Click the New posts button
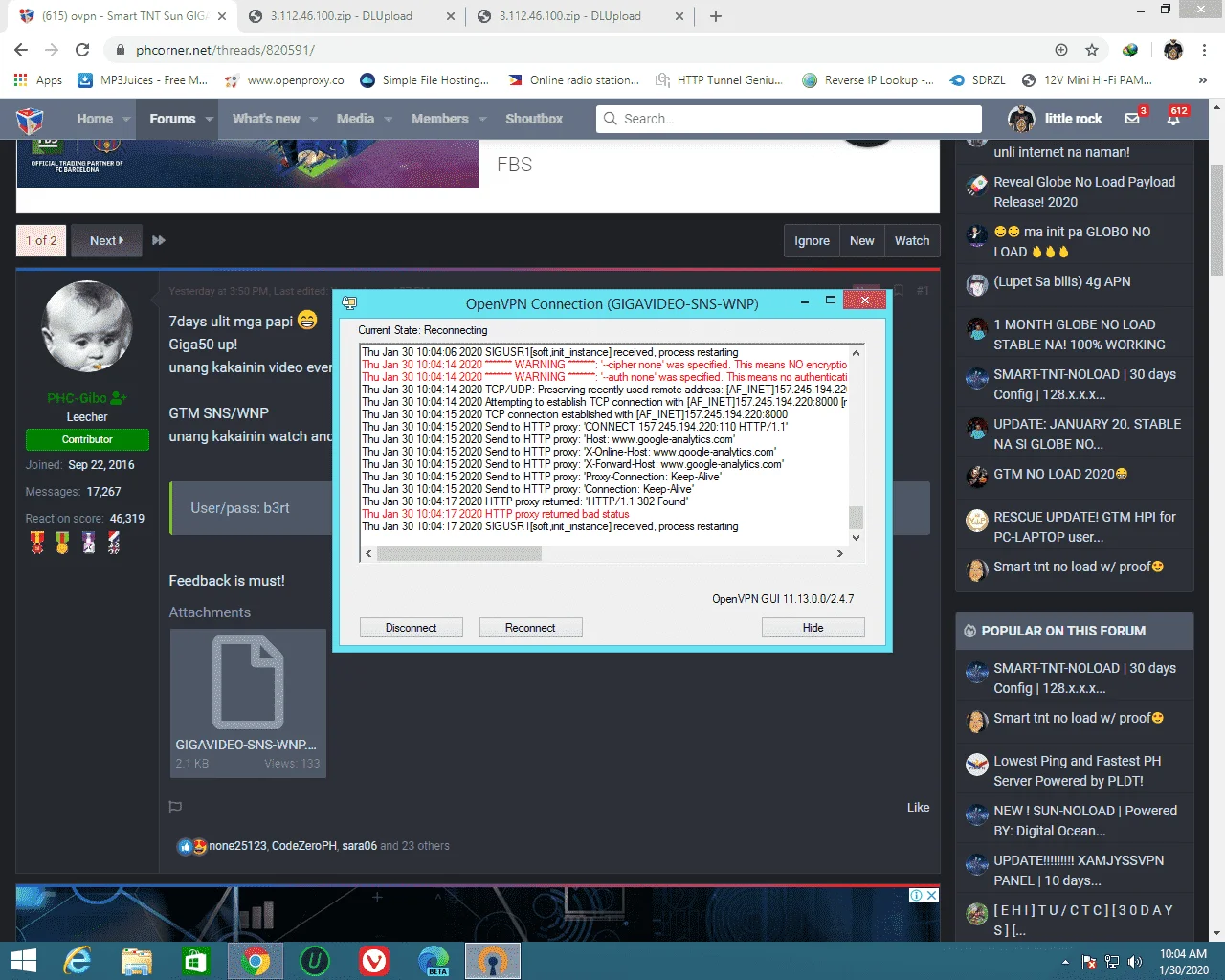 pos(861,240)
